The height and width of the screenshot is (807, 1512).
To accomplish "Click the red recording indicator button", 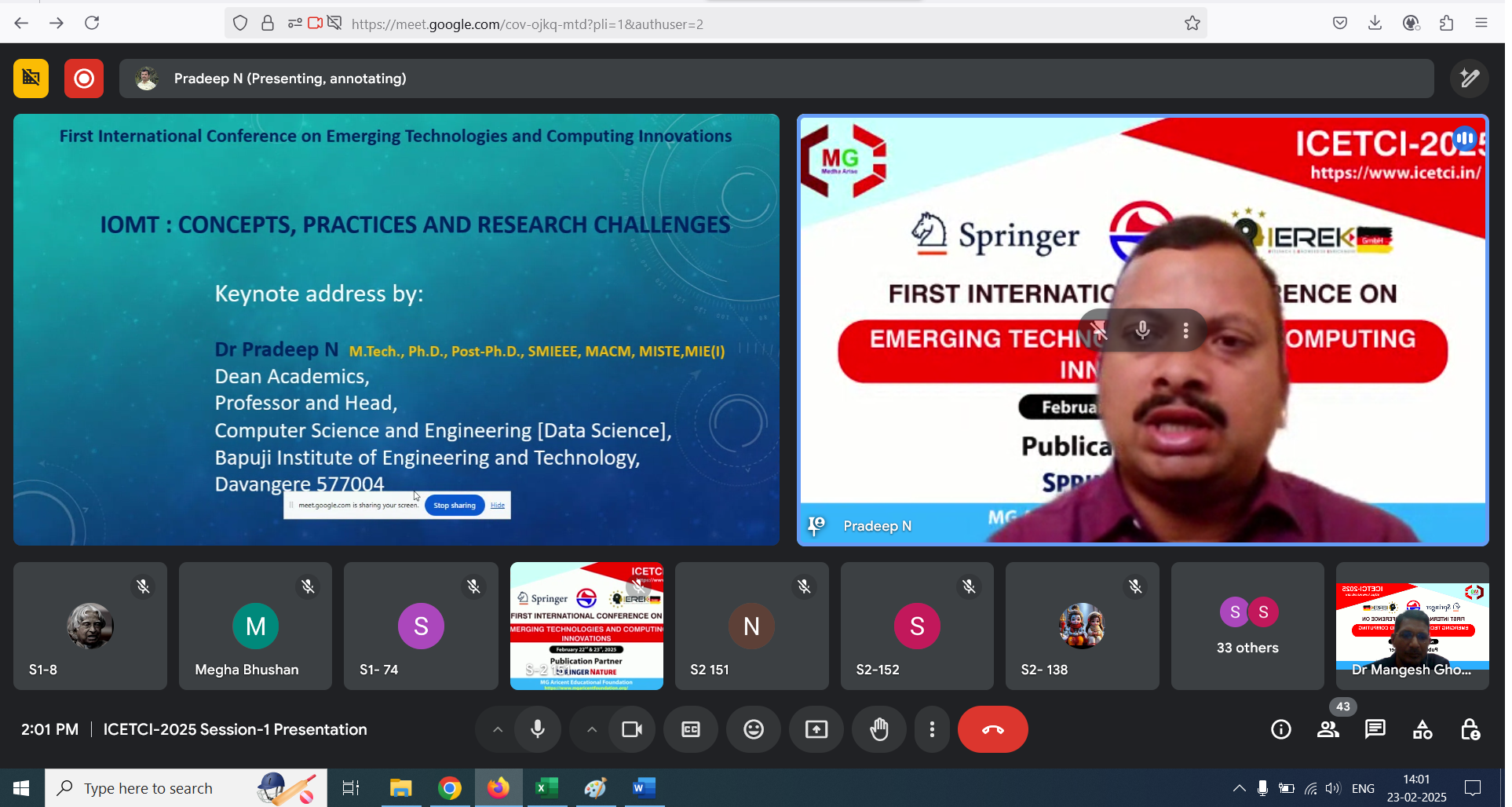I will click(x=84, y=79).
